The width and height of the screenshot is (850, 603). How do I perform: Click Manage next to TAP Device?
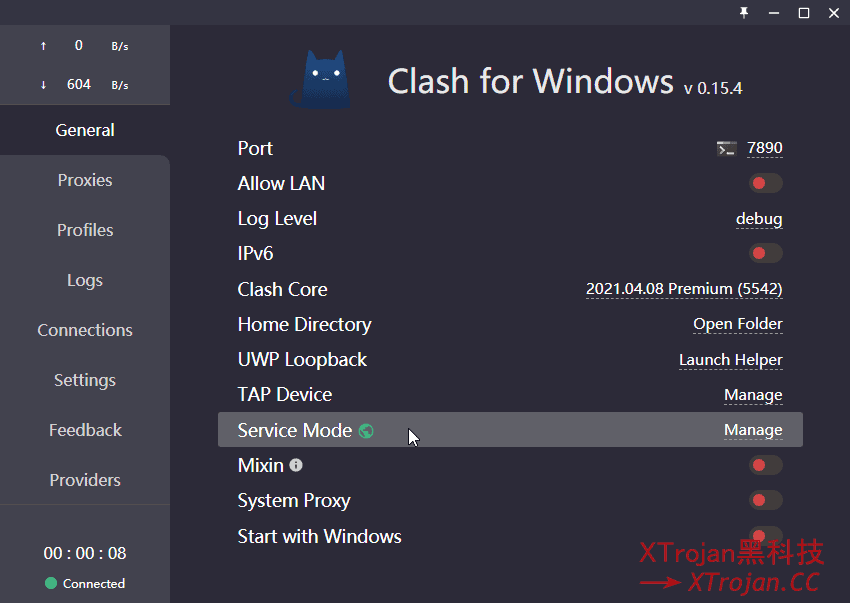click(x=753, y=395)
